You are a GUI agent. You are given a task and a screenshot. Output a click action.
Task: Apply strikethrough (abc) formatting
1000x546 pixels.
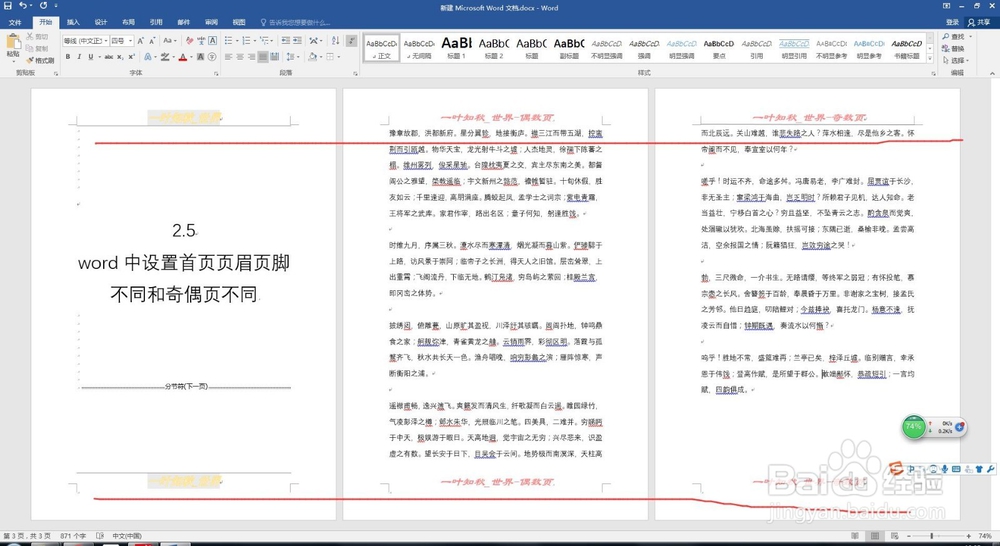[108, 57]
